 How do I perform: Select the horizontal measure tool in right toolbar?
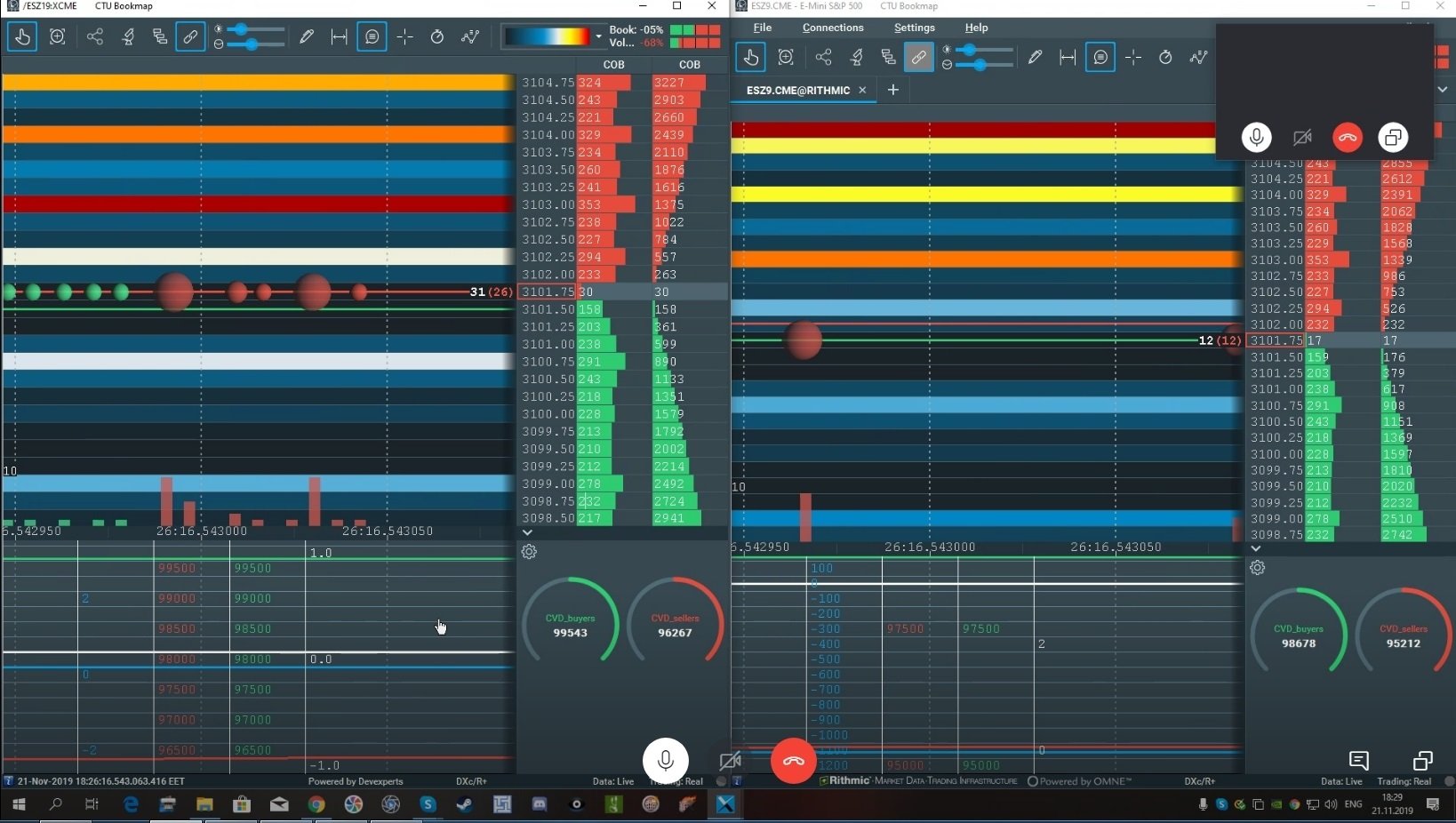[1068, 58]
